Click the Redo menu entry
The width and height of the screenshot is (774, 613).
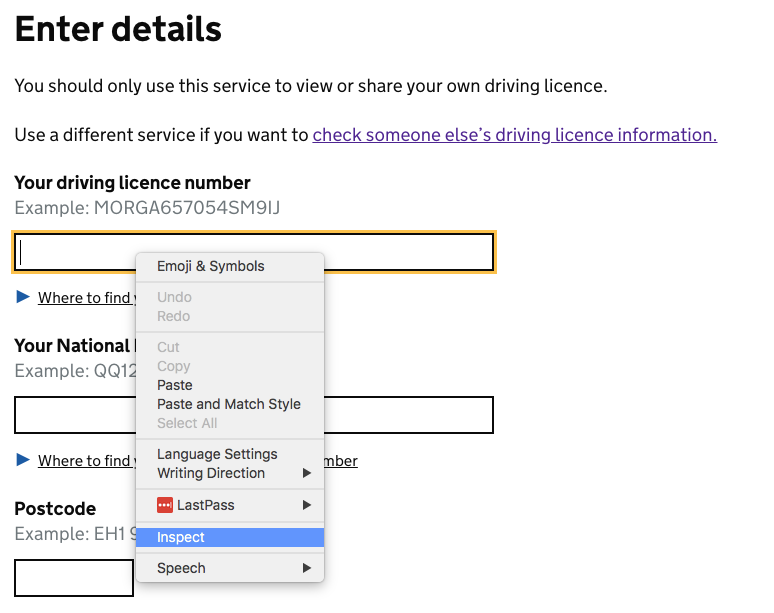coord(230,316)
